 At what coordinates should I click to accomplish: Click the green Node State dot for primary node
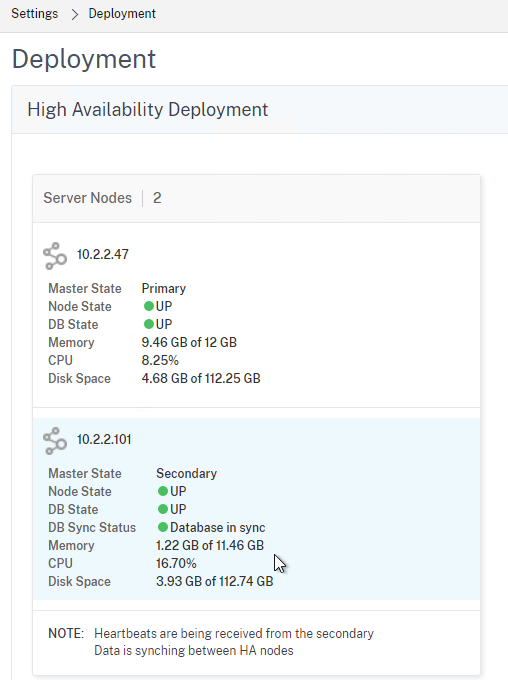click(x=149, y=306)
